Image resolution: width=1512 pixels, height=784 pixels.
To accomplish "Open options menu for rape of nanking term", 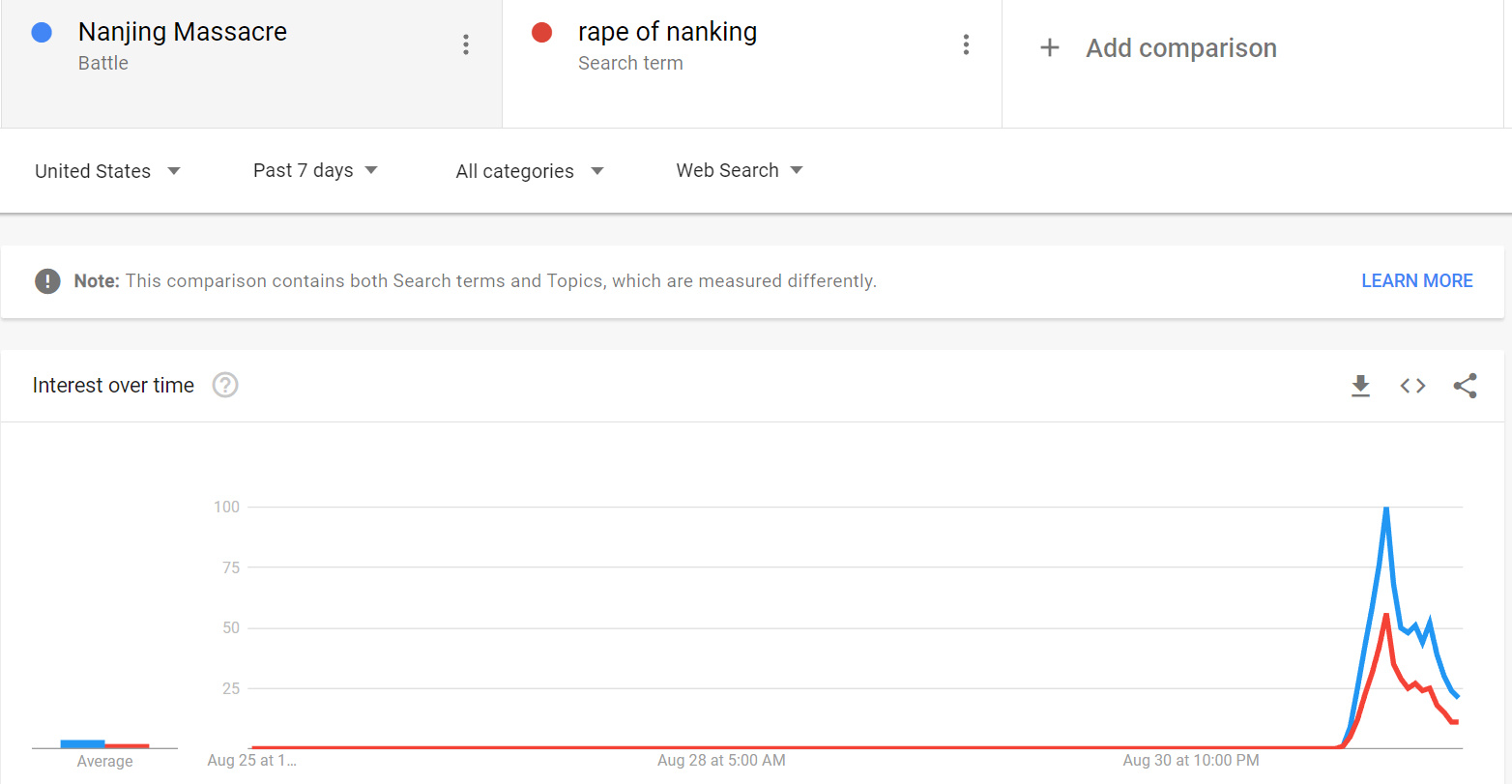I will click(x=966, y=44).
